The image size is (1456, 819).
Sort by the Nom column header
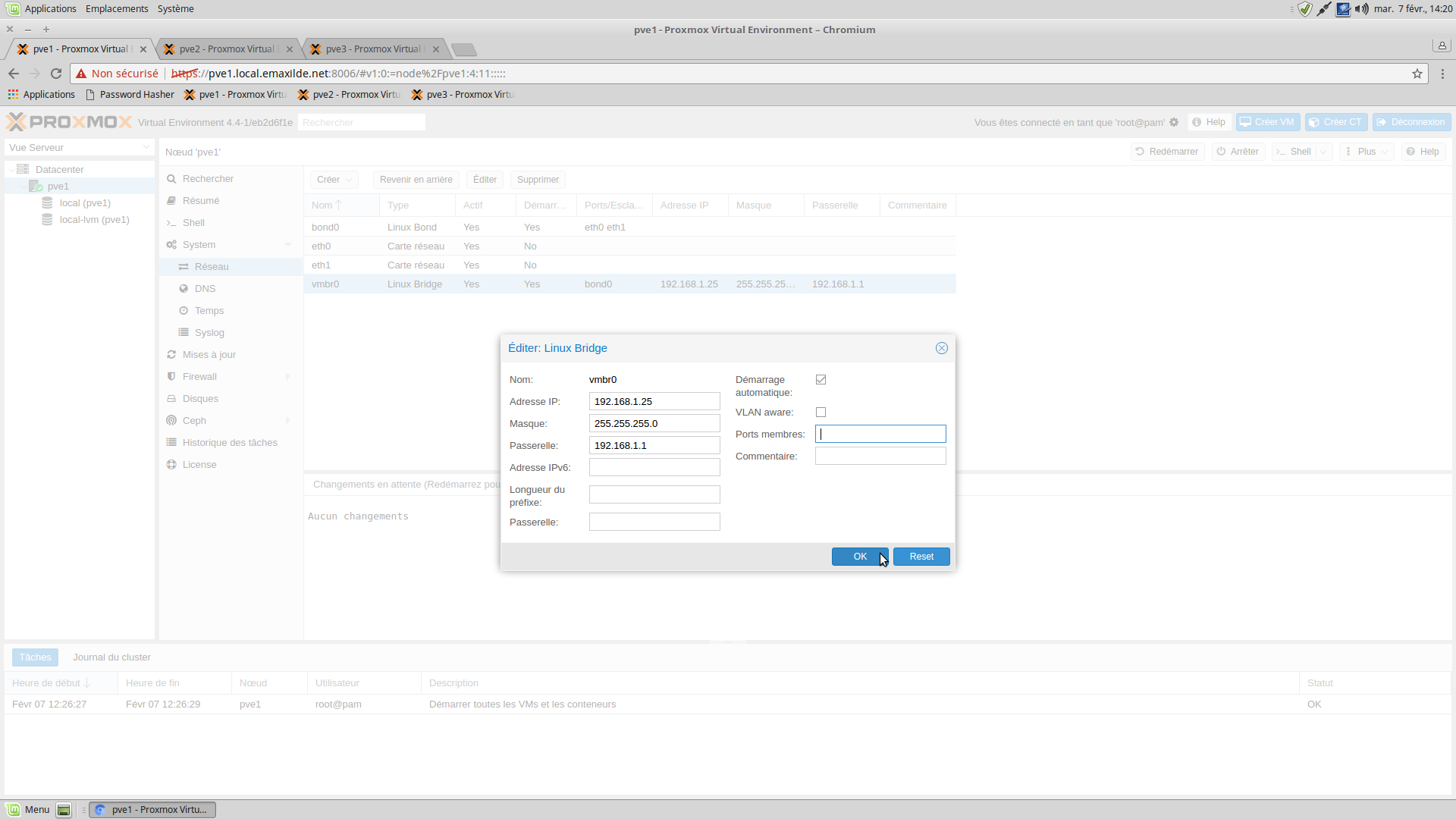pyautogui.click(x=341, y=206)
